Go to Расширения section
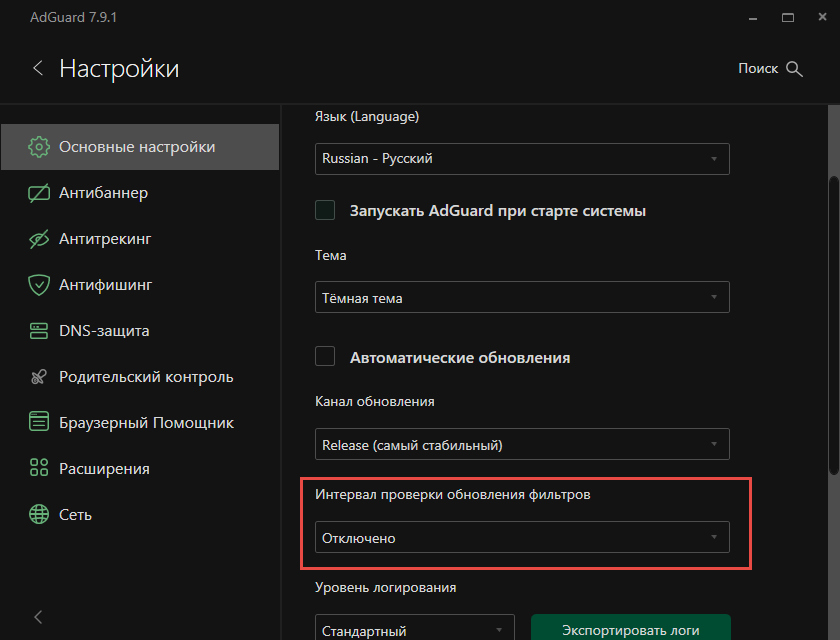 coord(140,469)
